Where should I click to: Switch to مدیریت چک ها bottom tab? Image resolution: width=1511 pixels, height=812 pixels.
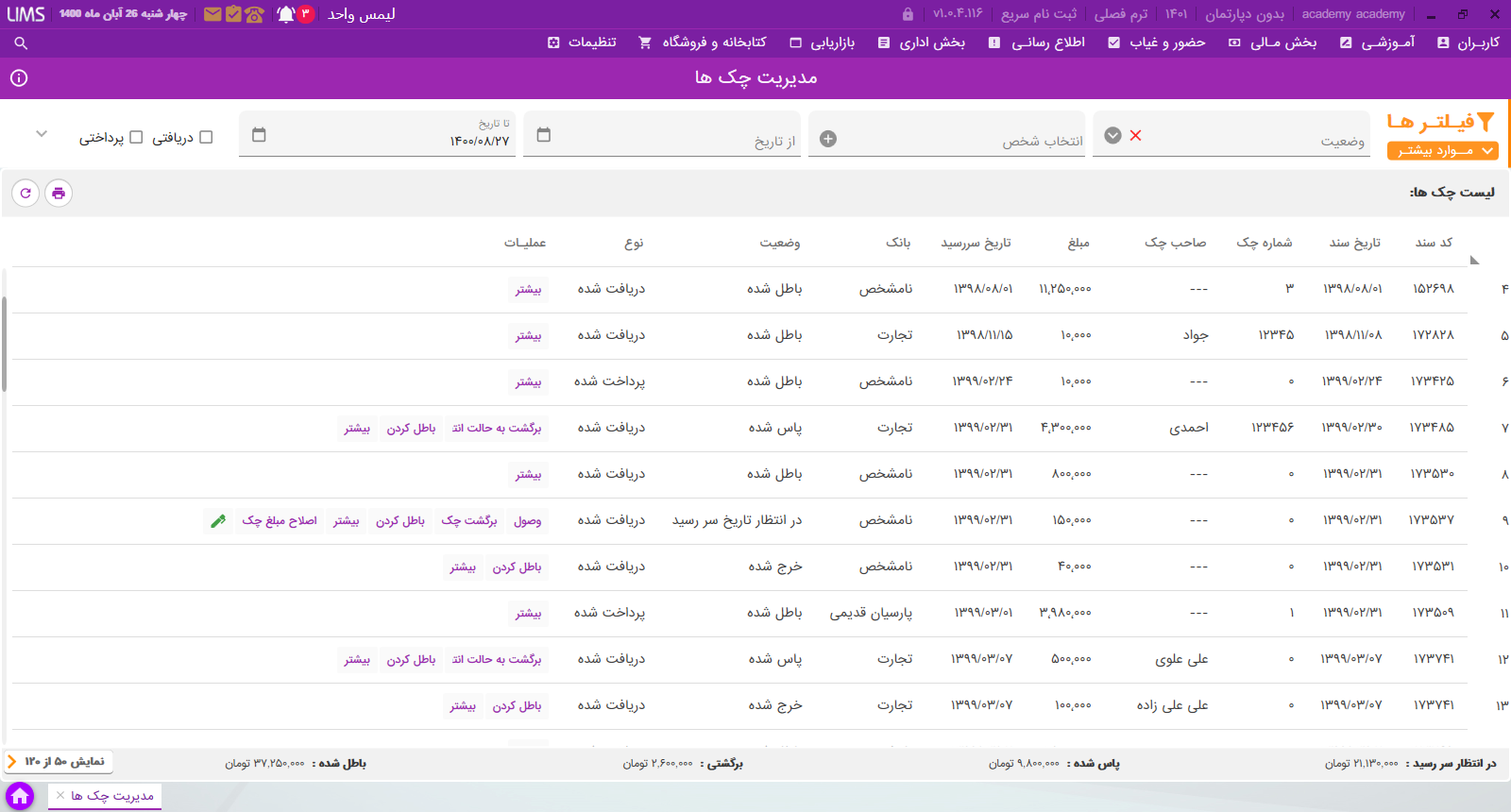pyautogui.click(x=105, y=796)
